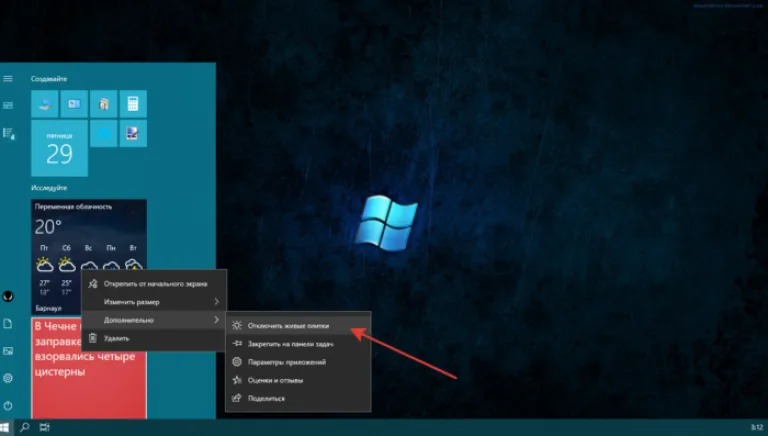This screenshot has width=768, height=436.
Task: Open the Pictures folder icon in Start sidebar
Action: pyautogui.click(x=8, y=351)
